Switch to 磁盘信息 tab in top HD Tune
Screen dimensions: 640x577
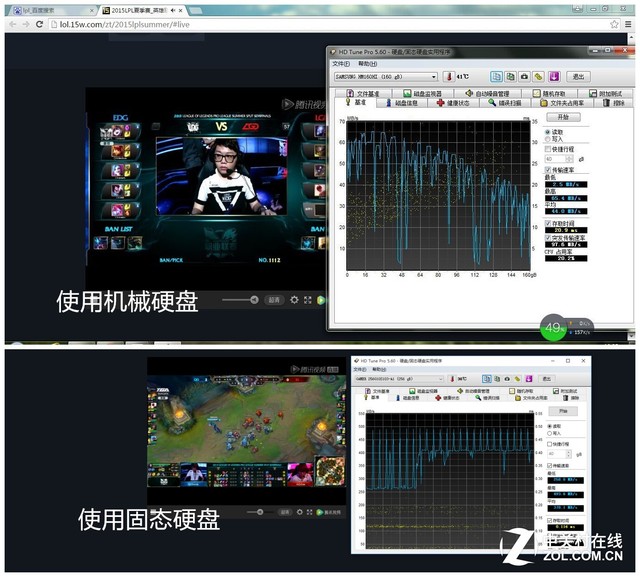pos(402,103)
